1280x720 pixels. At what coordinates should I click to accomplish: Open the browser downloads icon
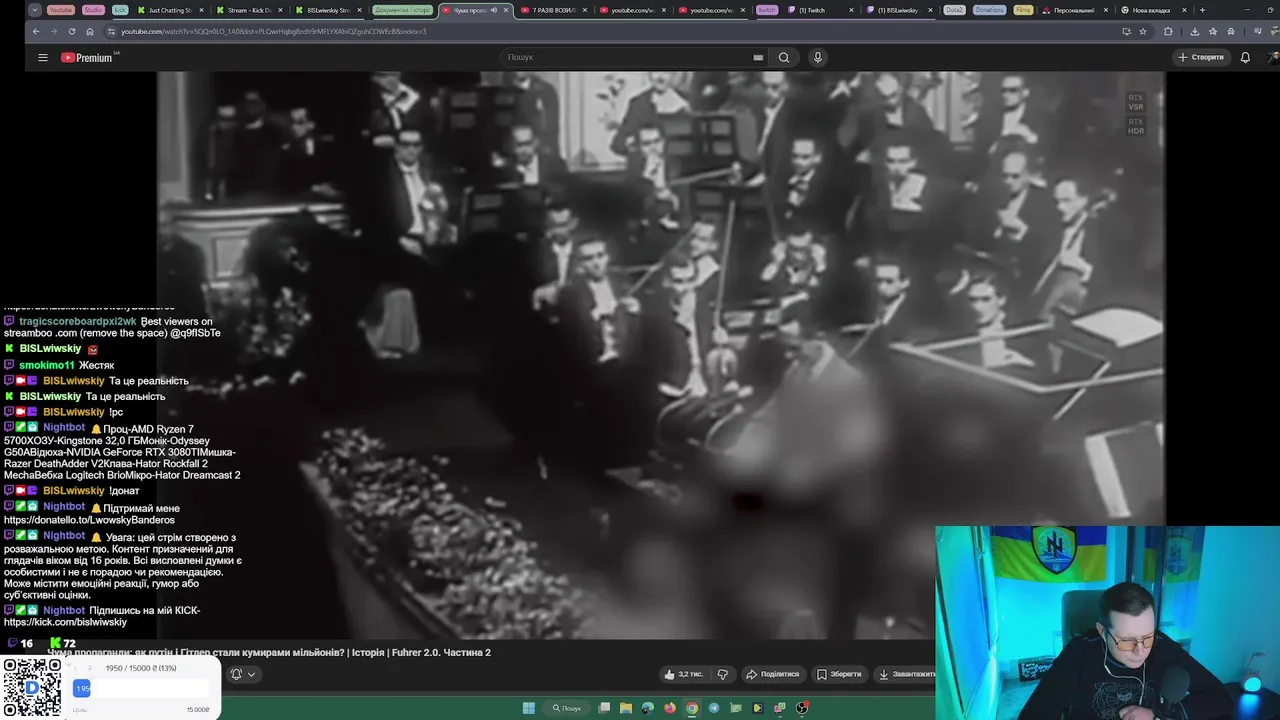[1194, 31]
